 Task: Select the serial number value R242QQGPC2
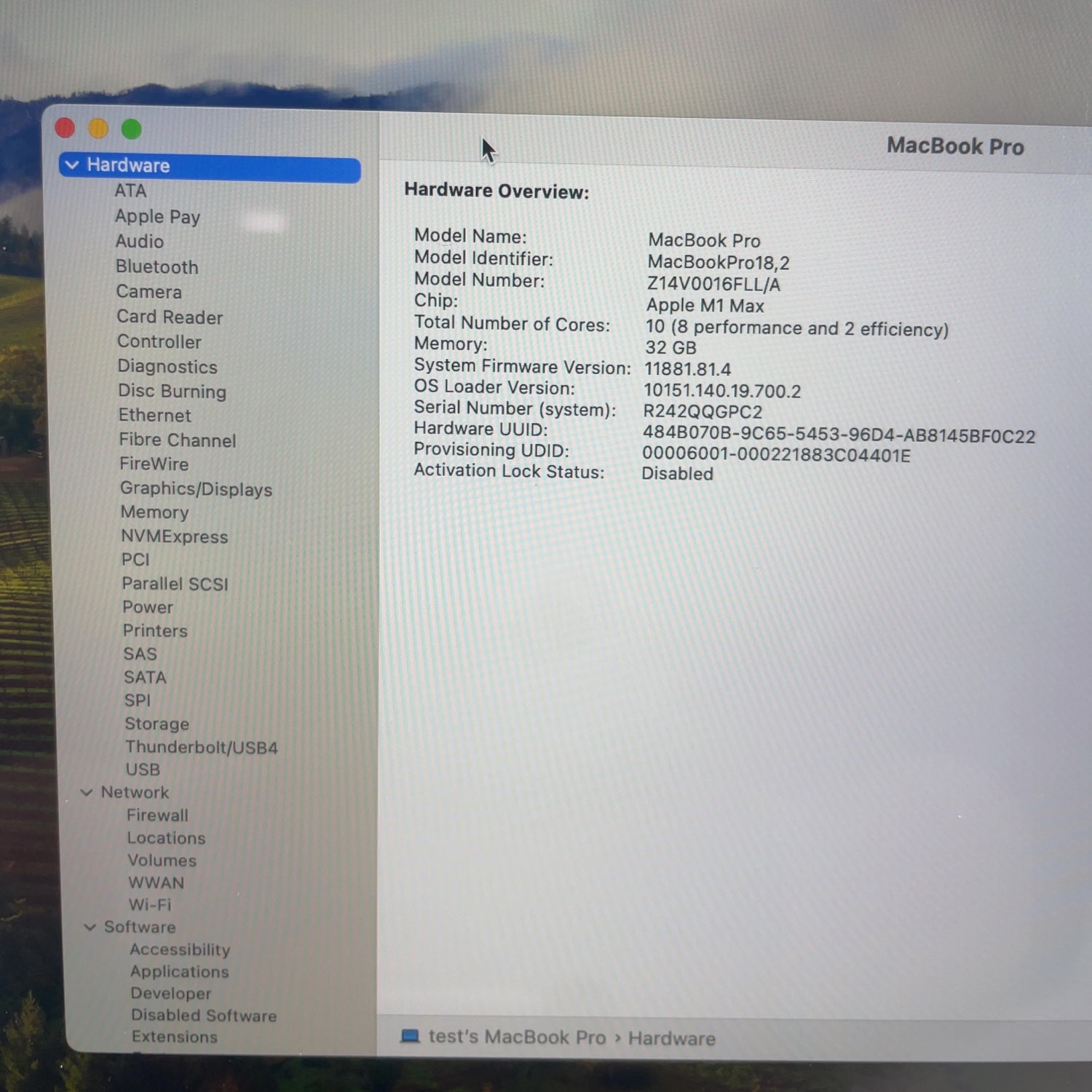703,411
